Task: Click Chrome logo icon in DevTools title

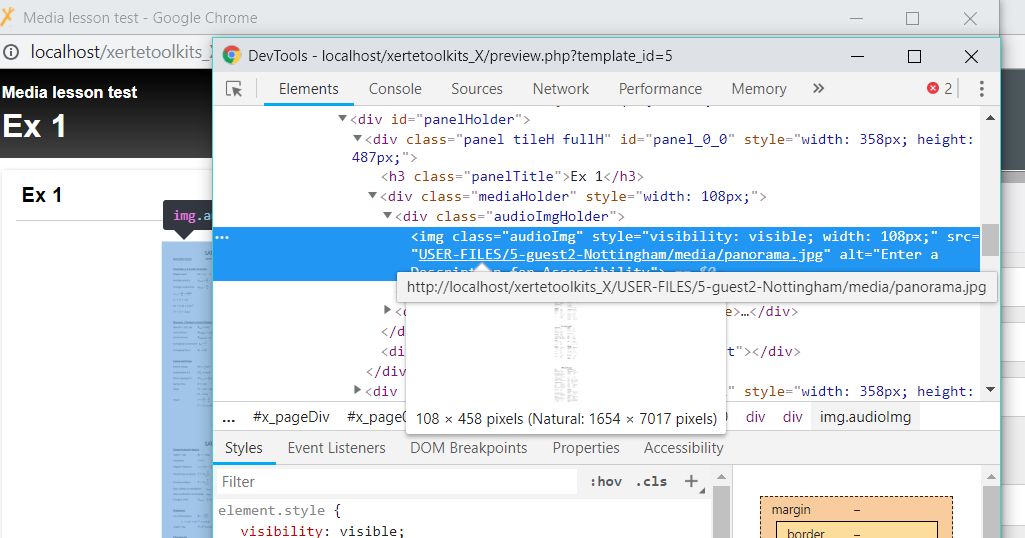Action: coord(231,56)
